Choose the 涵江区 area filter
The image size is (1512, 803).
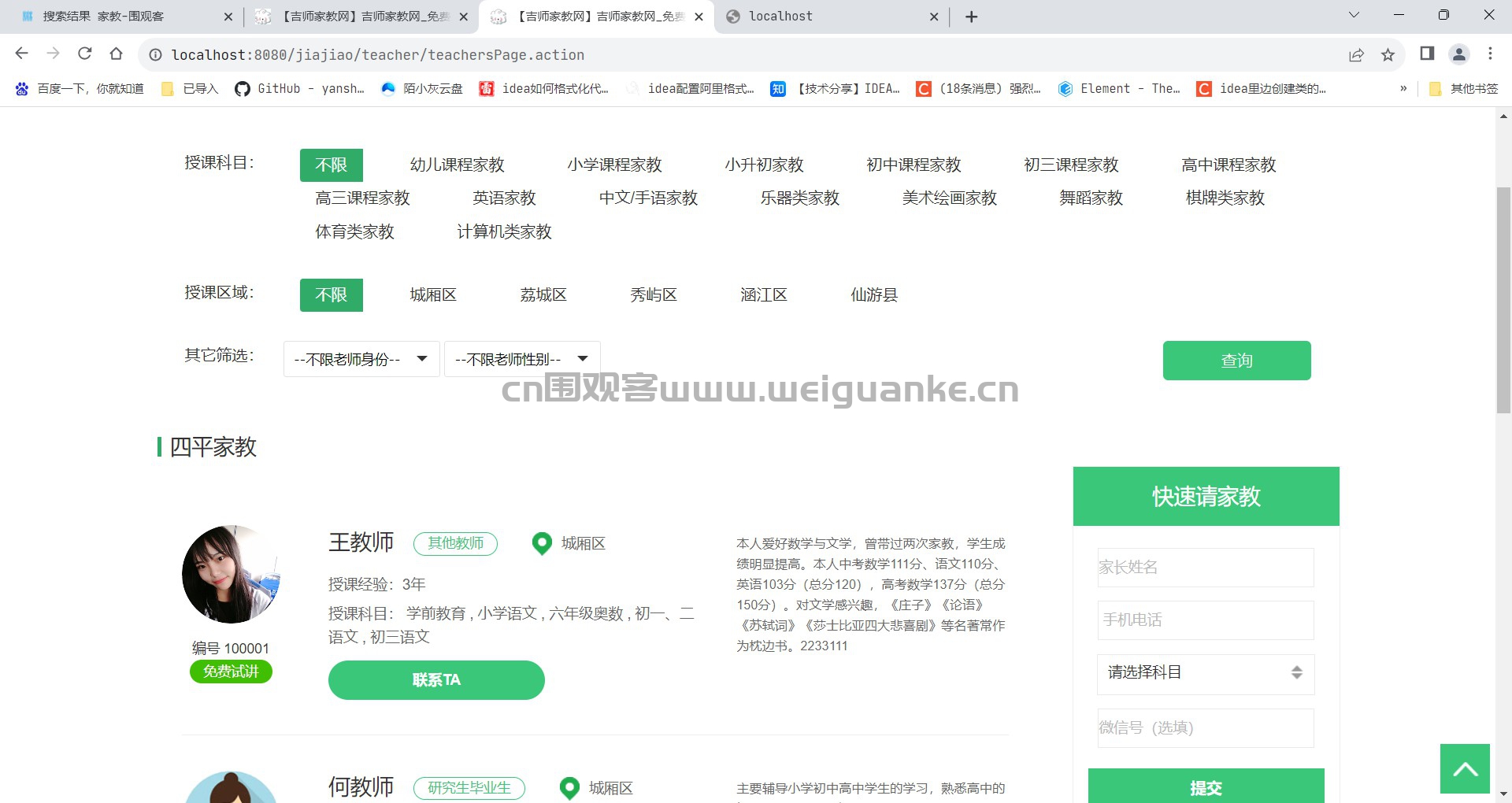764,295
